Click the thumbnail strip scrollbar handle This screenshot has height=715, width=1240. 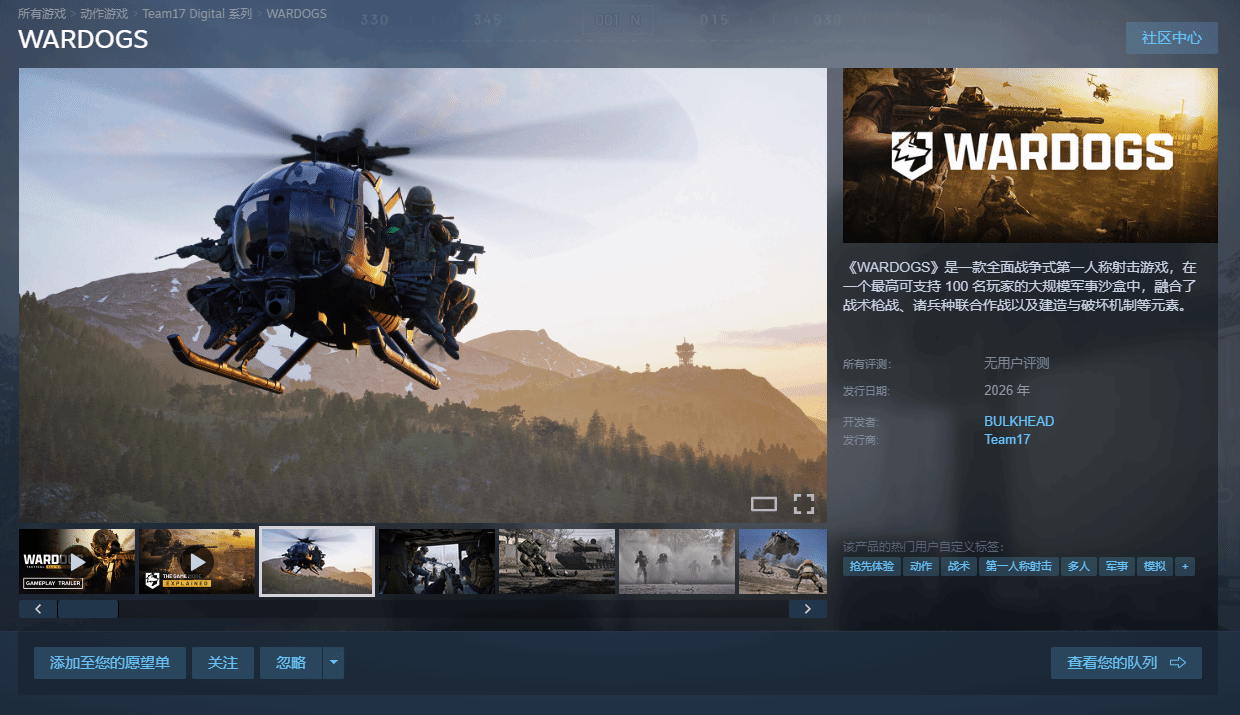coord(88,609)
